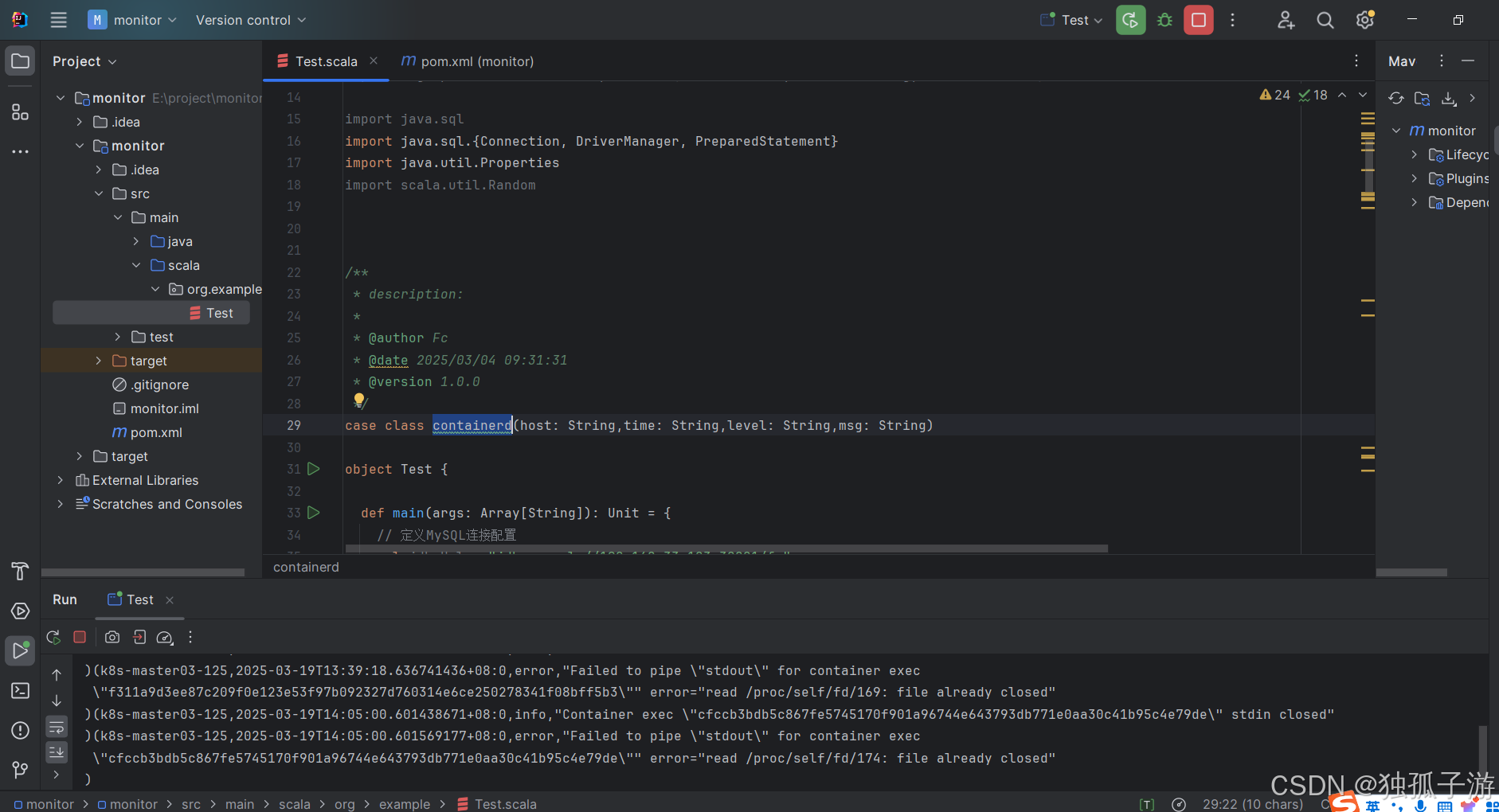
Task: Open IDE settings gear menu
Action: click(1364, 20)
